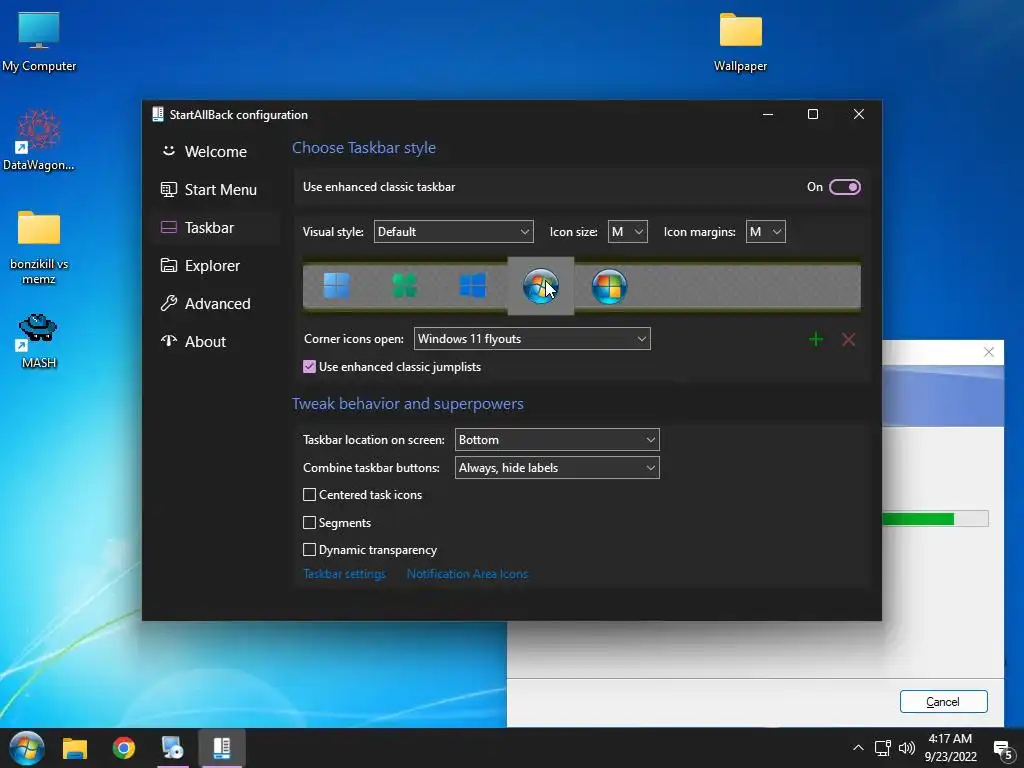Open the volume speaker tray icon
This screenshot has height=768, width=1024.
tap(906, 748)
